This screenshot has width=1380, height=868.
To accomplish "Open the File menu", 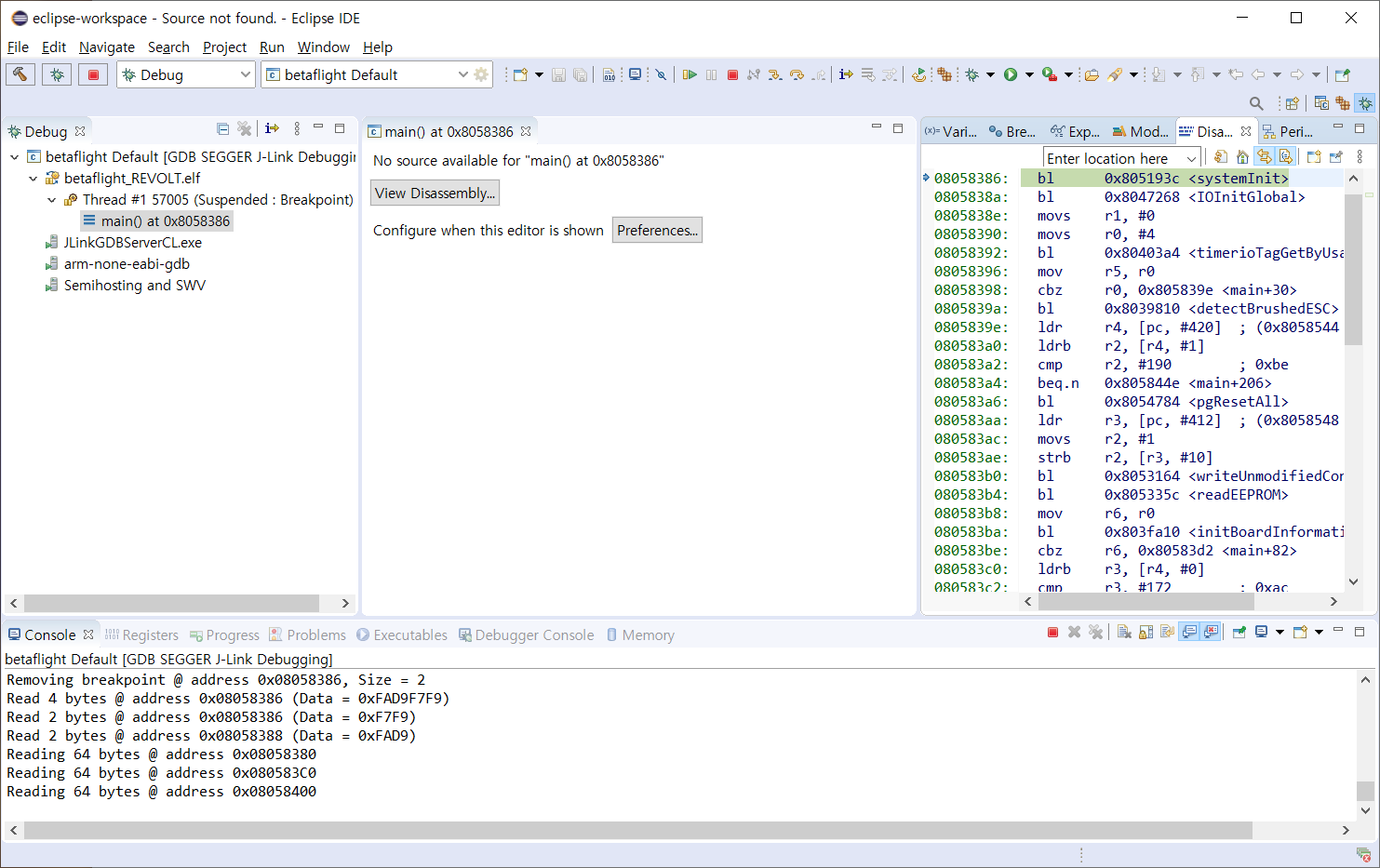I will tap(18, 47).
